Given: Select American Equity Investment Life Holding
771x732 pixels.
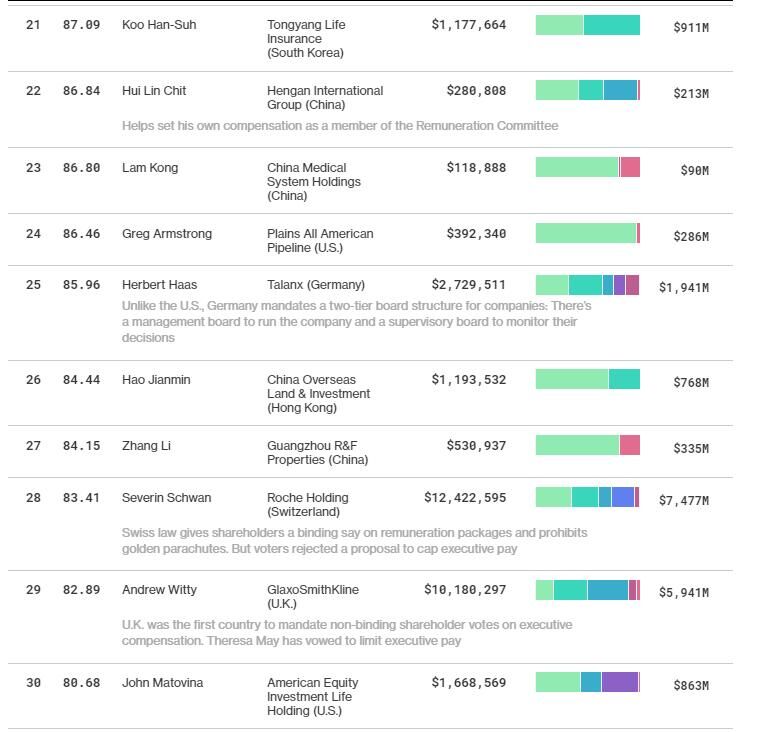Looking at the screenshot, I should click(x=312, y=697).
